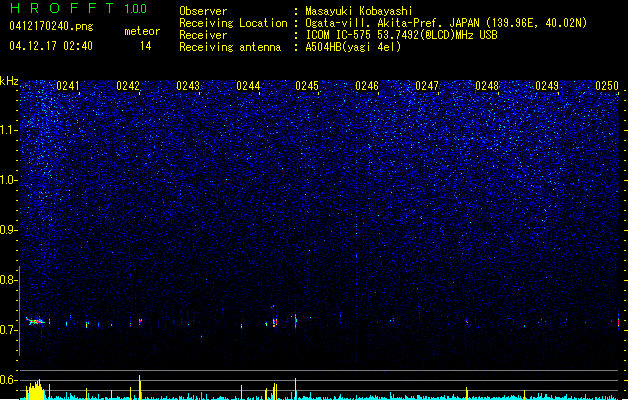Click the long meteor echo trail near 0.72 kHz just before 0241

pos(35,321)
